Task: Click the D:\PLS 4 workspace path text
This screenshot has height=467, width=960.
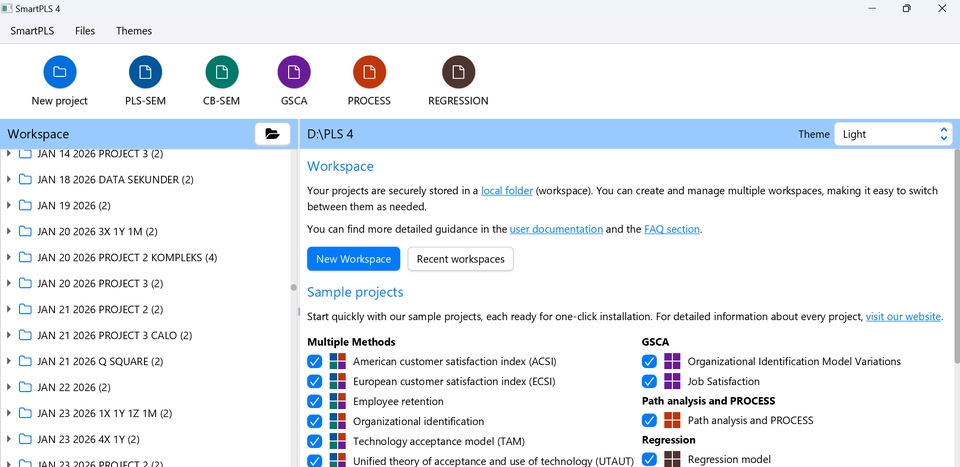Action: click(x=330, y=134)
